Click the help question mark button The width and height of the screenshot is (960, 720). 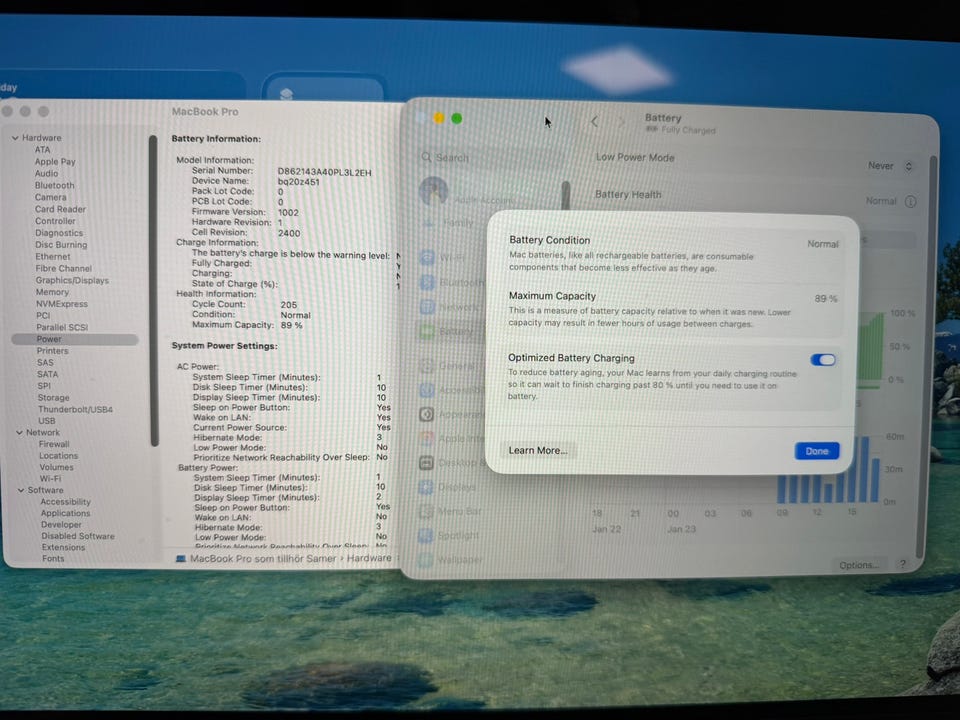pyautogui.click(x=902, y=564)
